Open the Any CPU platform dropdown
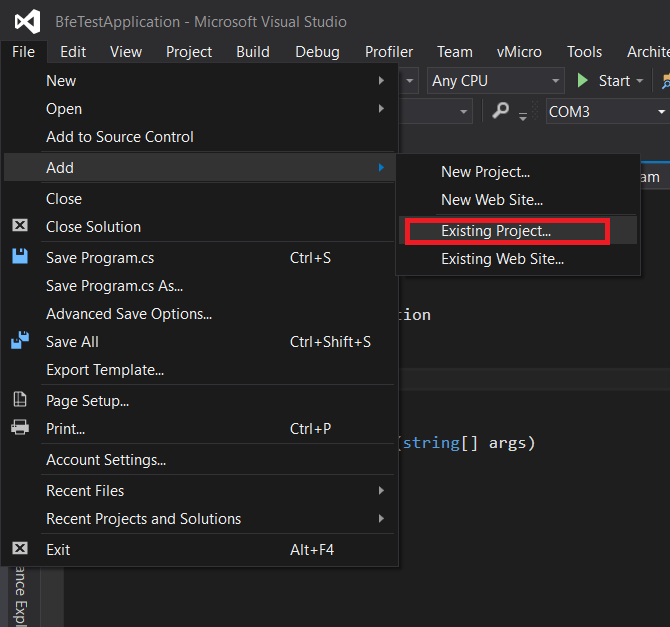Image resolution: width=670 pixels, height=627 pixels. coord(496,80)
